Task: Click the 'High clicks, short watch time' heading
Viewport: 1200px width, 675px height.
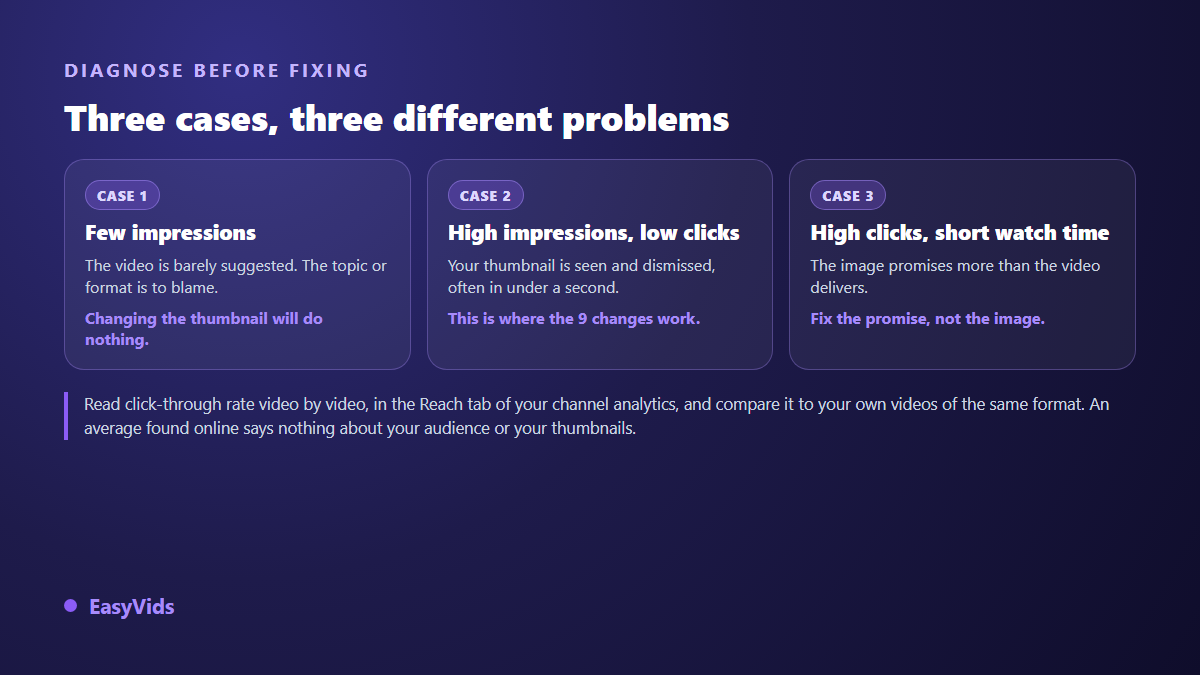Action: coord(960,233)
